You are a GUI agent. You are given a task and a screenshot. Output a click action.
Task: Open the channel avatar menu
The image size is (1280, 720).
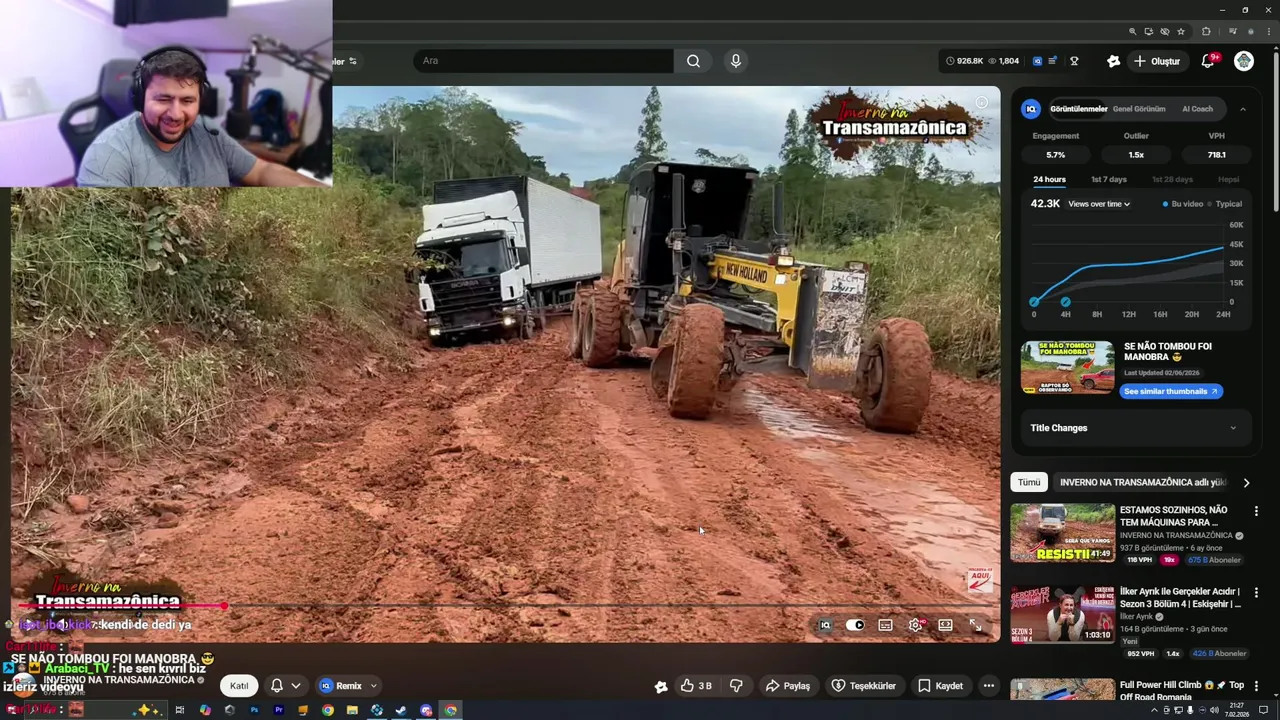click(x=1244, y=61)
